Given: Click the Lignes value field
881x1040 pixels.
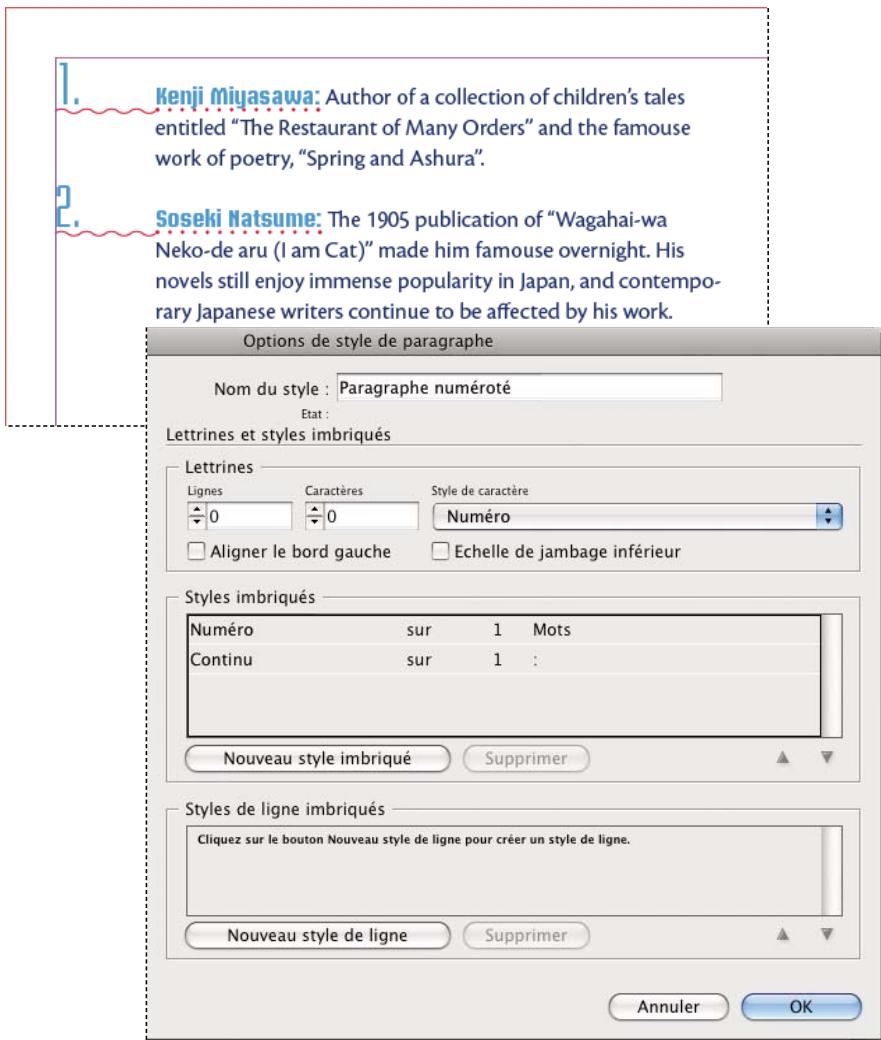Looking at the screenshot, I should pyautogui.click(x=249, y=516).
